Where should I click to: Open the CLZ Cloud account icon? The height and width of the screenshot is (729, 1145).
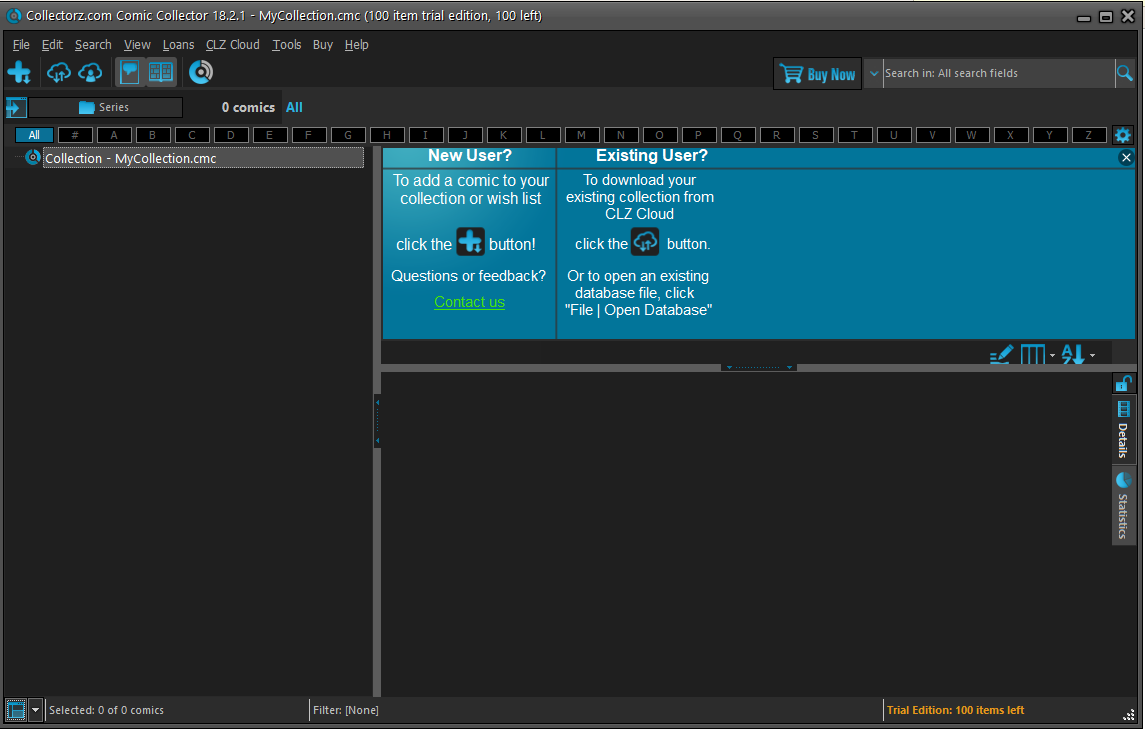click(x=91, y=72)
